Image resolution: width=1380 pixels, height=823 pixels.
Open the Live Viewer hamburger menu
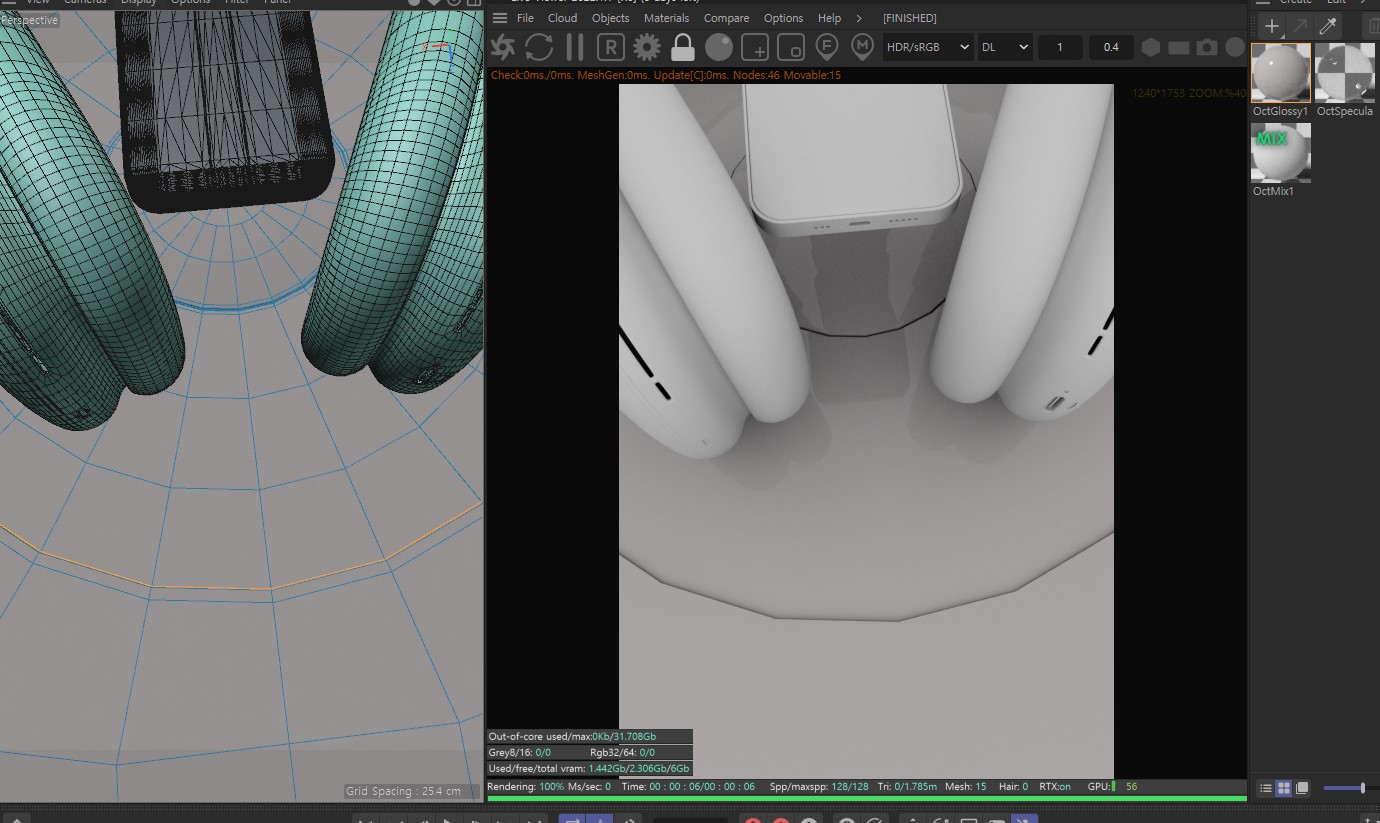pyautogui.click(x=500, y=18)
